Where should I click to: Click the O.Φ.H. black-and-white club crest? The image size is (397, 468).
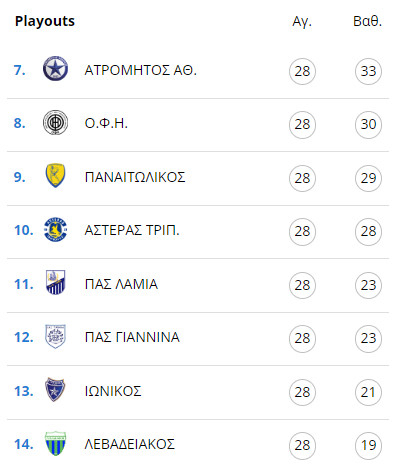pyautogui.click(x=55, y=122)
